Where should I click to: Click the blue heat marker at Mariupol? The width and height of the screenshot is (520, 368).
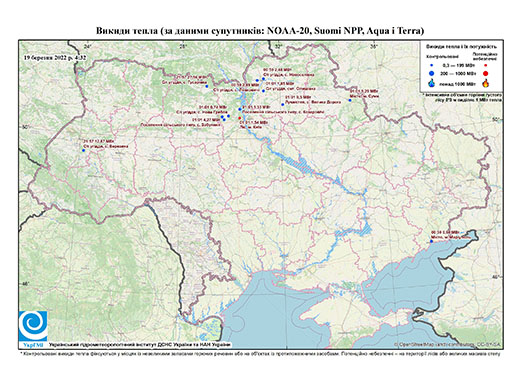(432, 241)
